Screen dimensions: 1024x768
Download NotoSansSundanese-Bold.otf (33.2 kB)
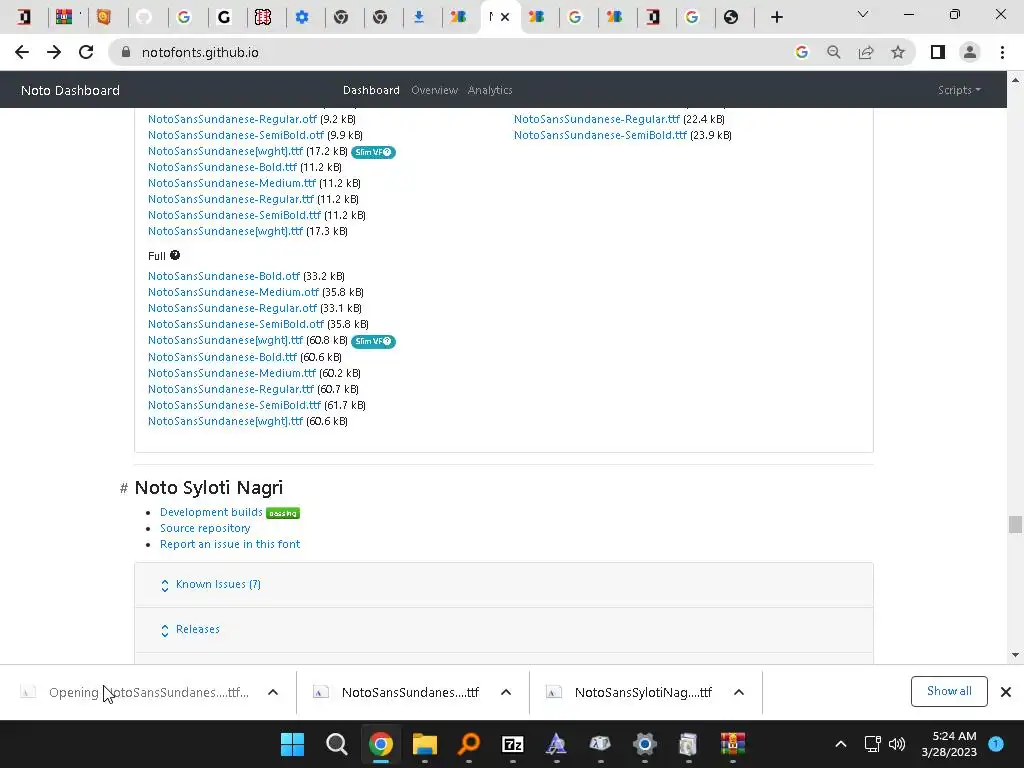(224, 276)
